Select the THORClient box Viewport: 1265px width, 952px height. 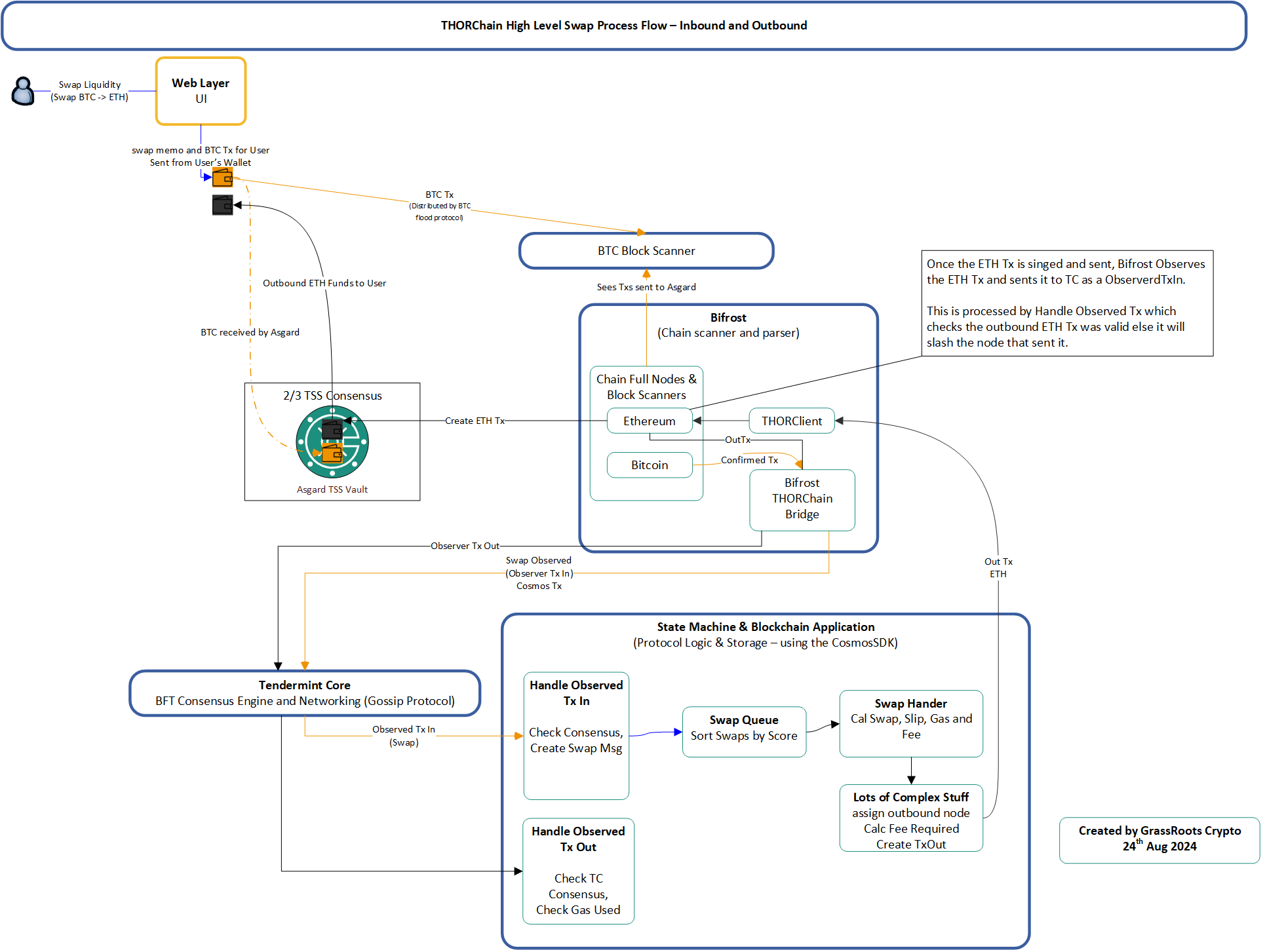coord(792,421)
